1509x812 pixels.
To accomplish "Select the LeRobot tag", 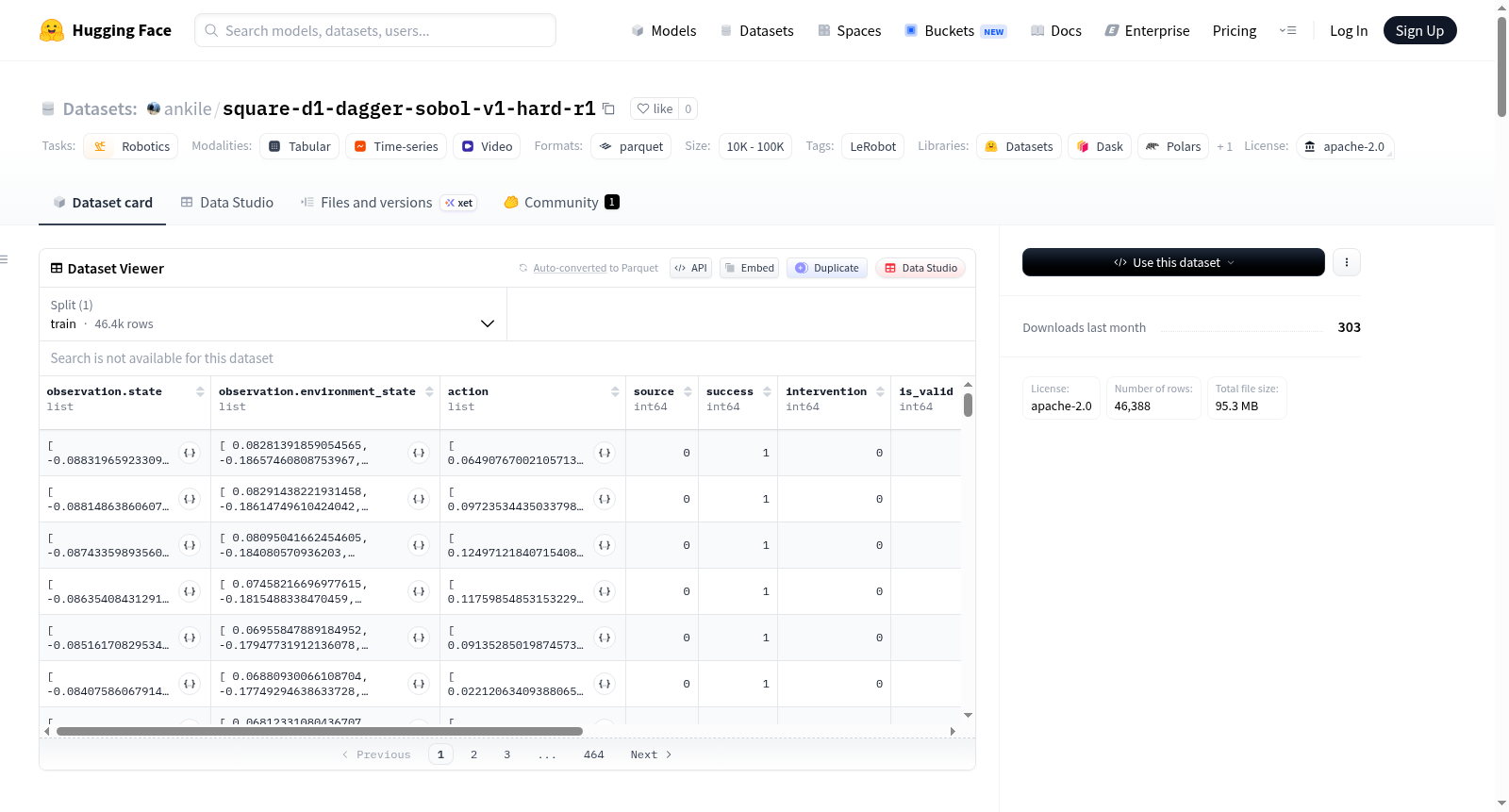I will (x=873, y=146).
